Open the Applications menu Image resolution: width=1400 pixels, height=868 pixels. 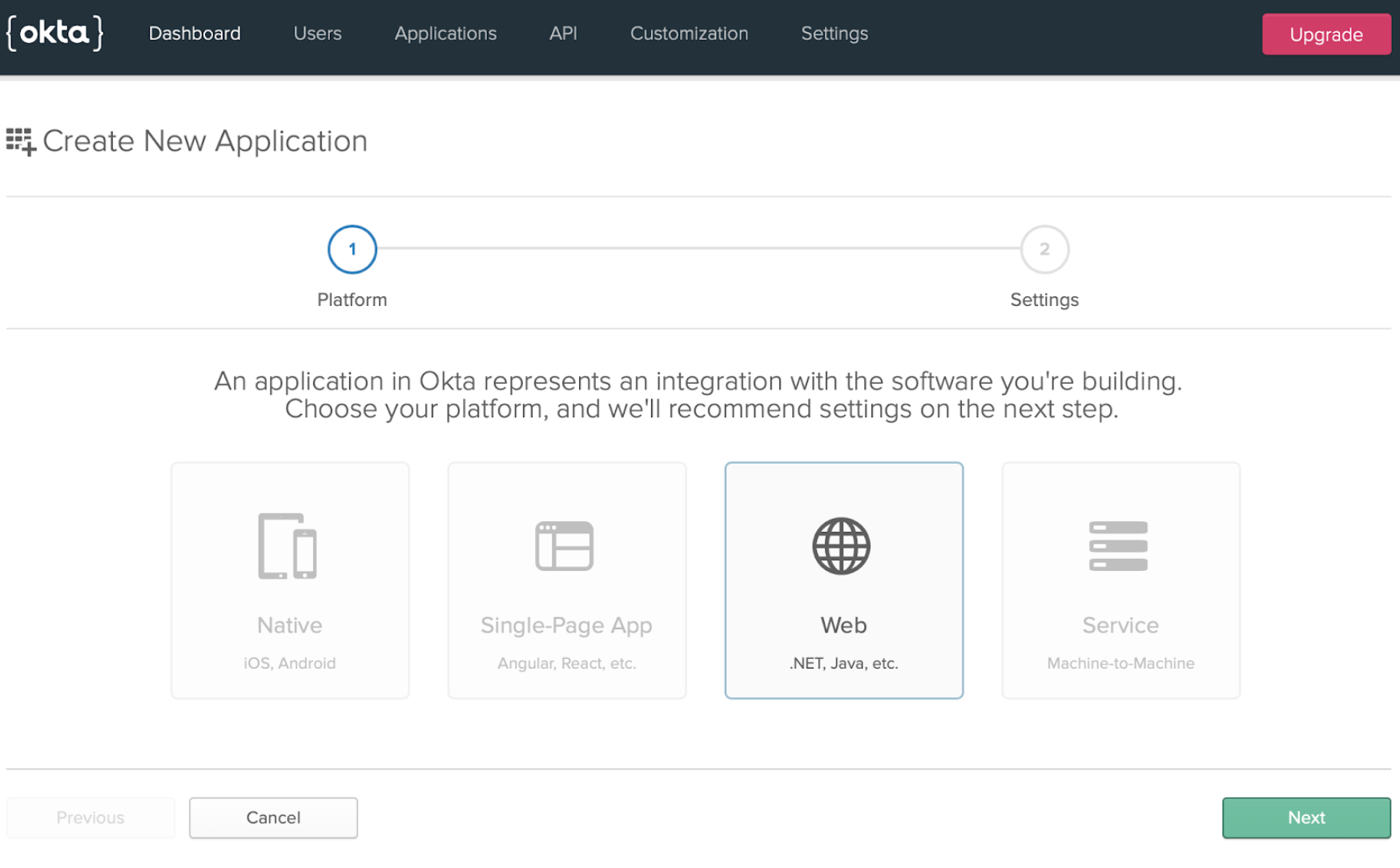pyautogui.click(x=445, y=34)
